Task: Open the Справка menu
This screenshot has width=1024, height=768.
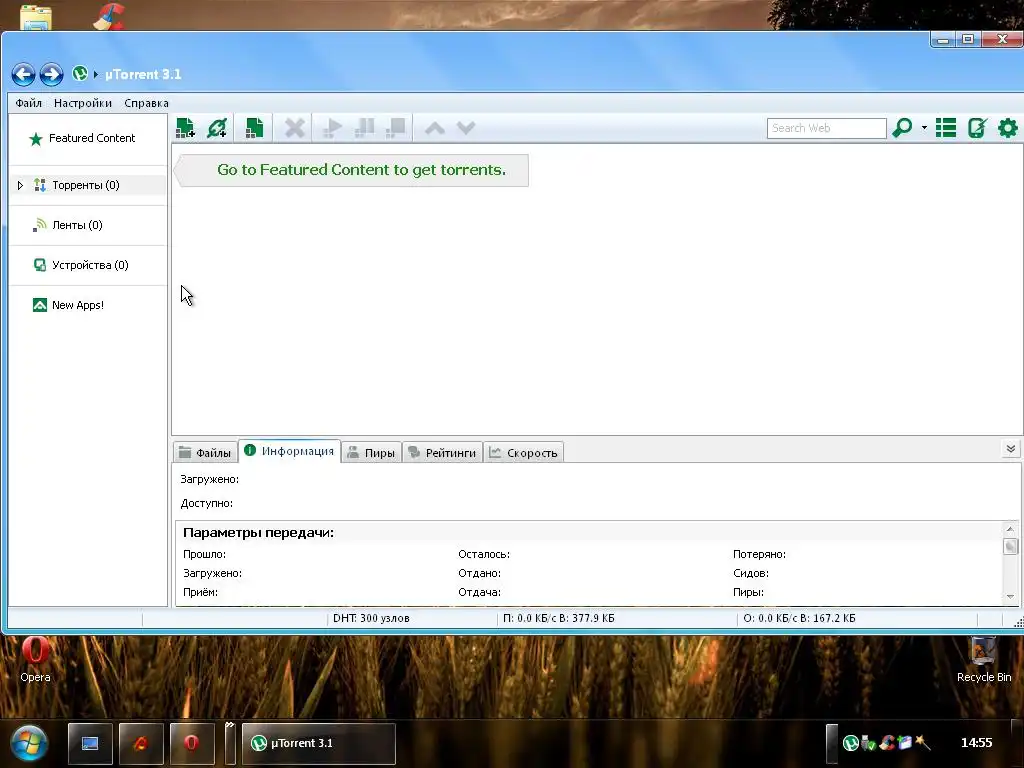Action: 146,103
